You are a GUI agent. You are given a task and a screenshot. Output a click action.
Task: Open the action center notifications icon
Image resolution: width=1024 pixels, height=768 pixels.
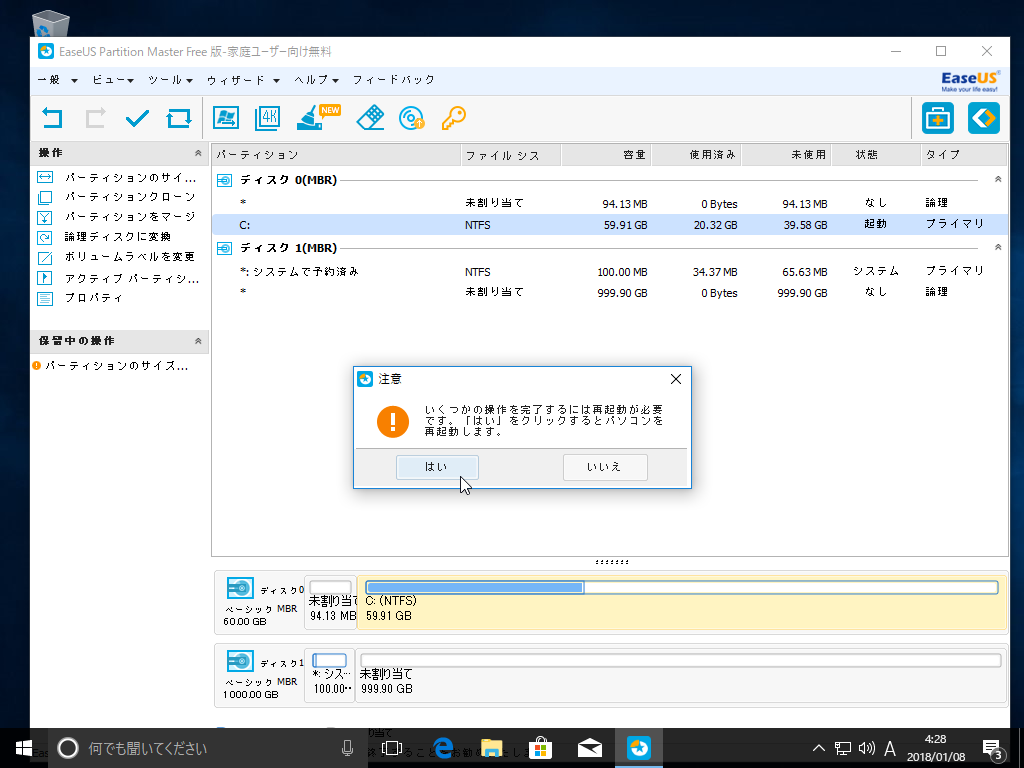point(993,748)
